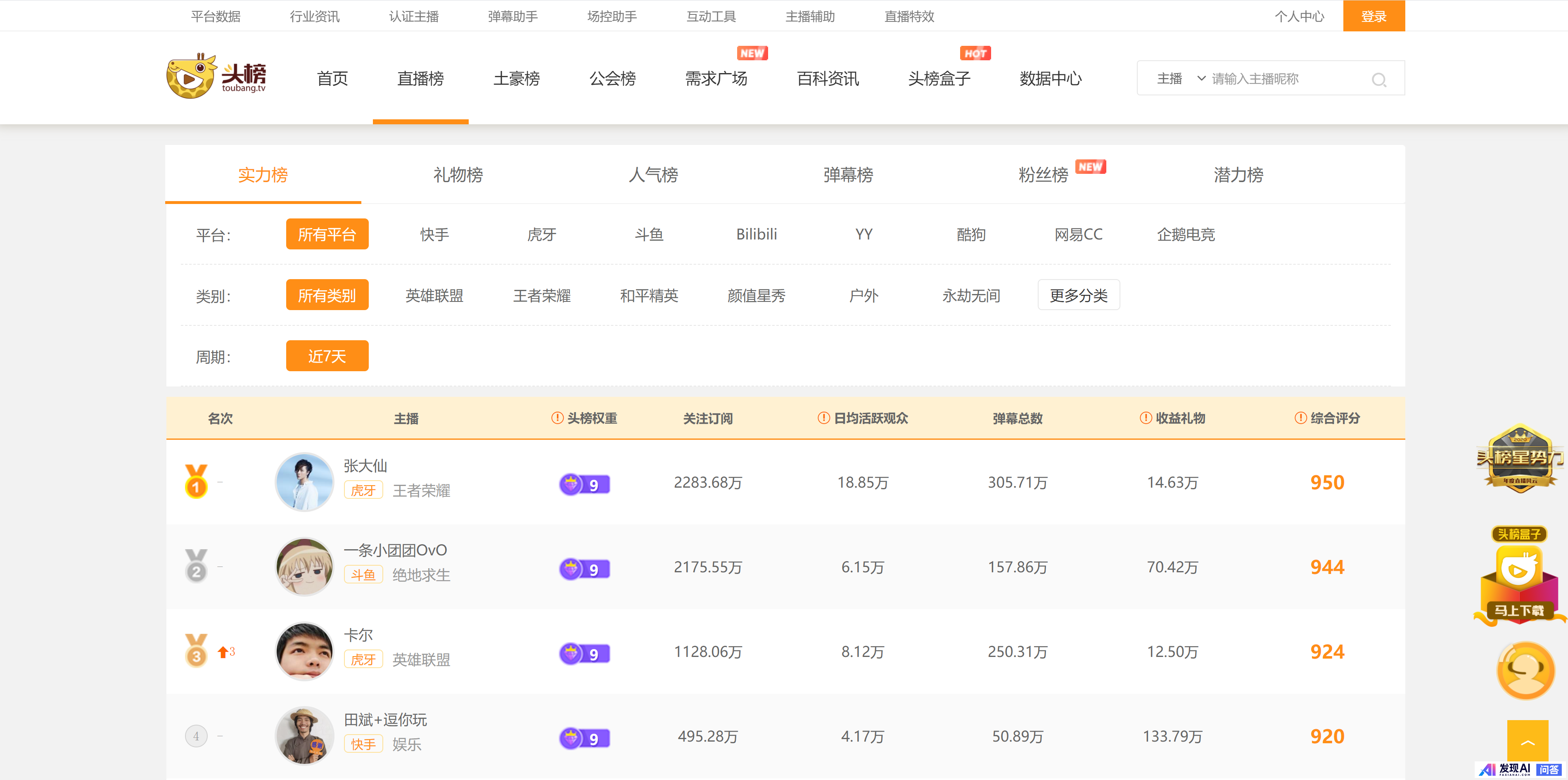Click 田斌+逗你玩's weight level 9 badge
Viewport: 1568px width, 780px height.
coord(584,738)
